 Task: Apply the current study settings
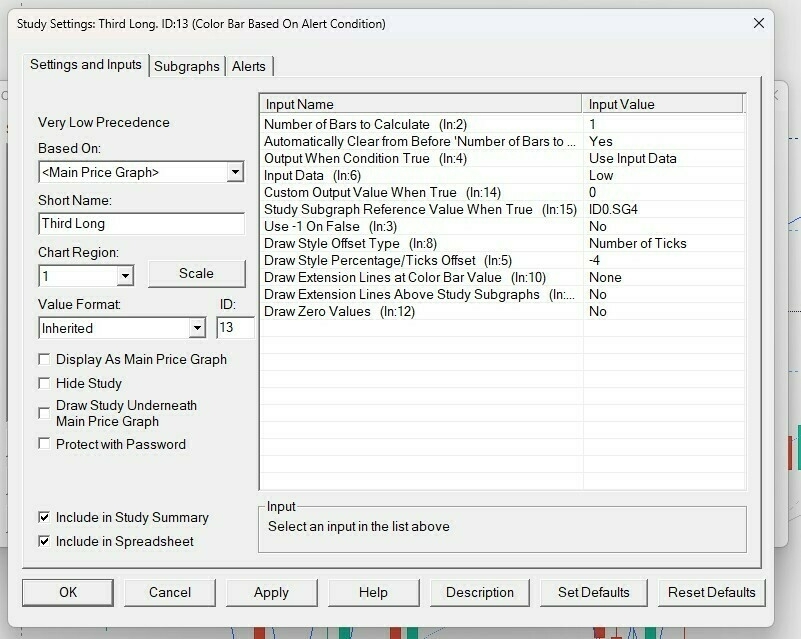[271, 592]
